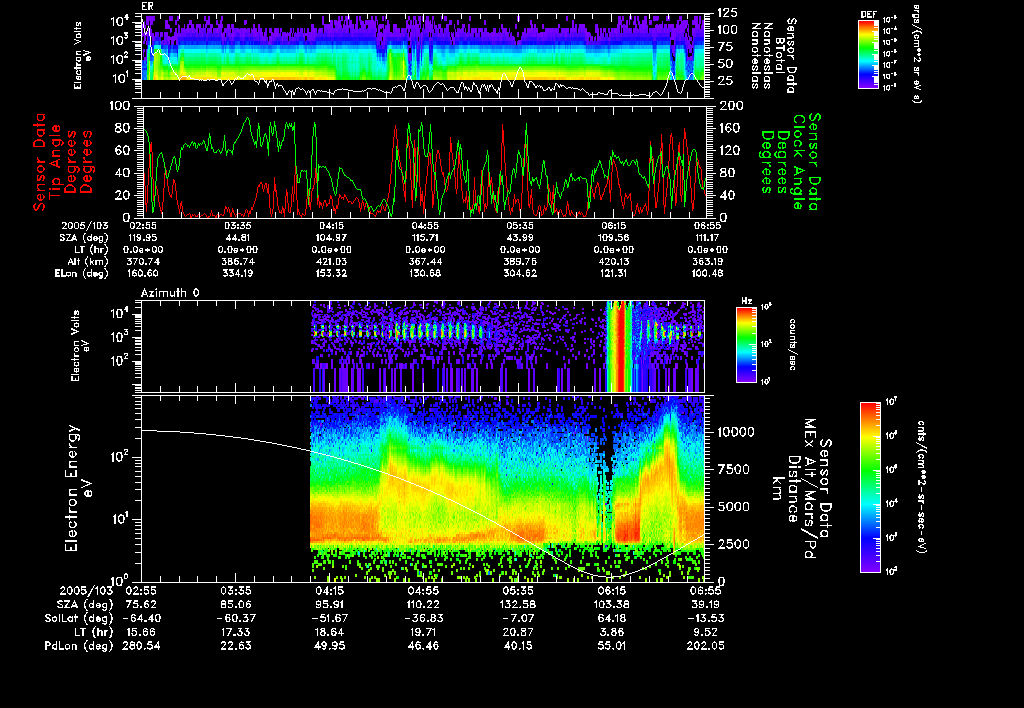Click the tip and clock angle line plot

coord(424,161)
